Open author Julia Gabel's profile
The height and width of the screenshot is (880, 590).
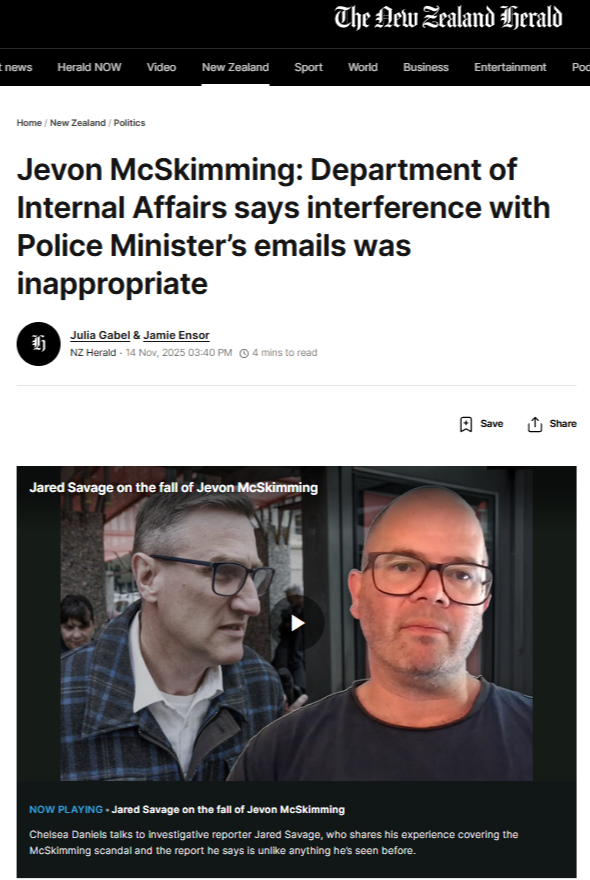pos(100,335)
